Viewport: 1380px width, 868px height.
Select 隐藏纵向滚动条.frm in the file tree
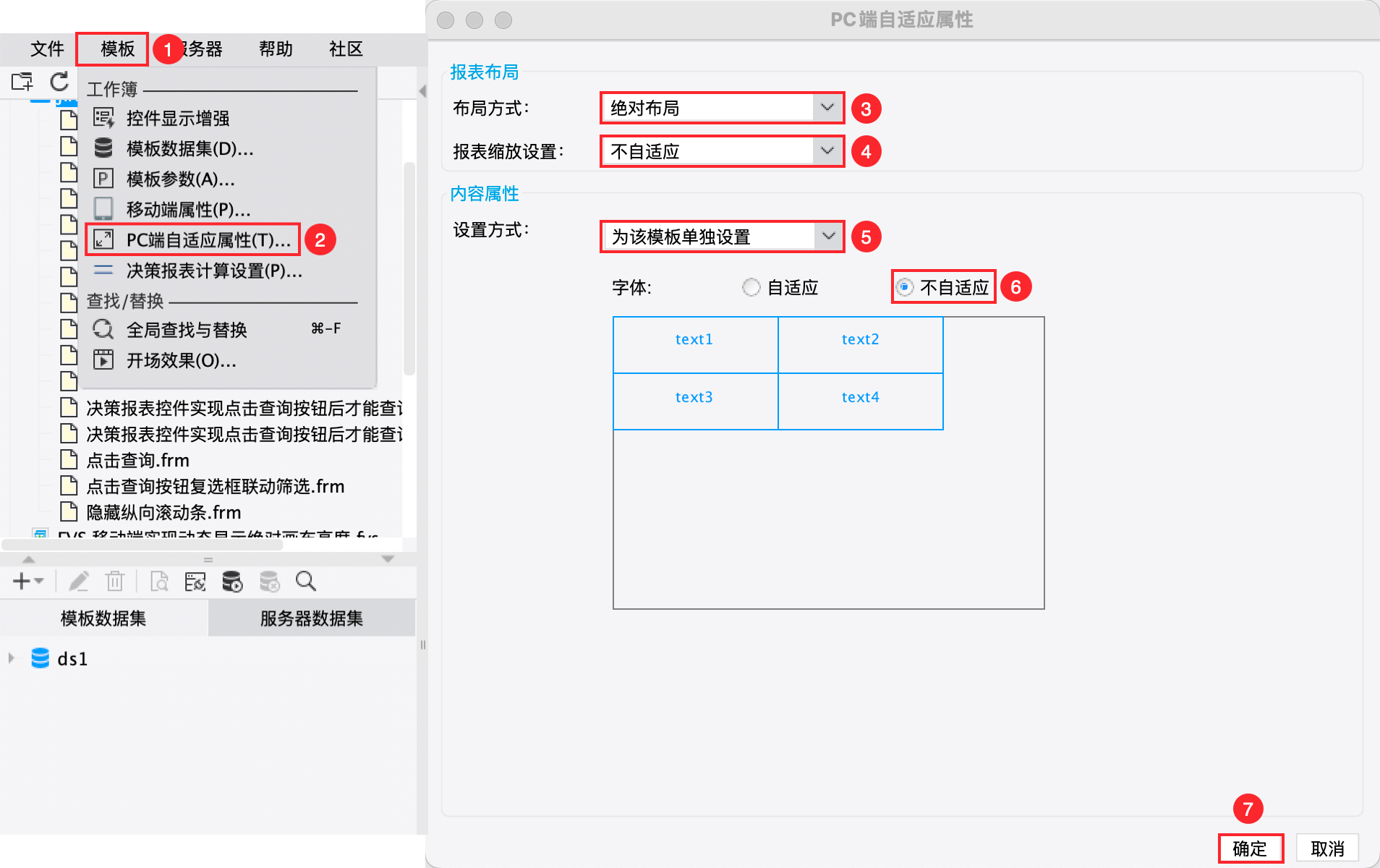click(x=163, y=512)
